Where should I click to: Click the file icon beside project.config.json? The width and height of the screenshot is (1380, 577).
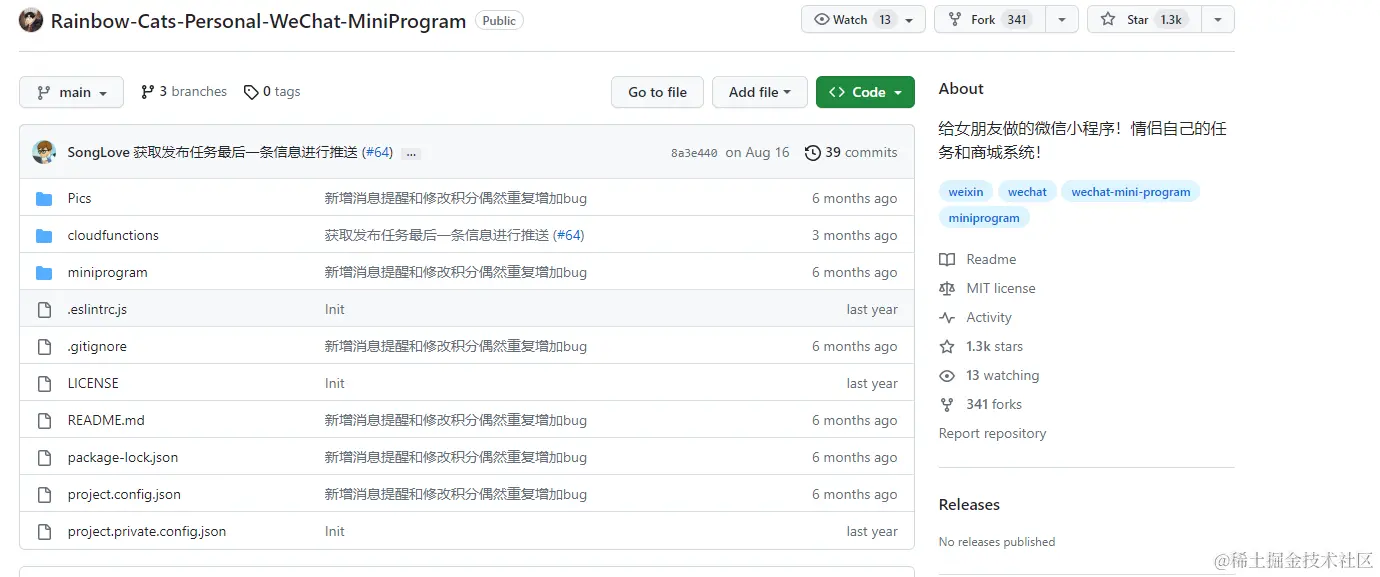click(44, 495)
